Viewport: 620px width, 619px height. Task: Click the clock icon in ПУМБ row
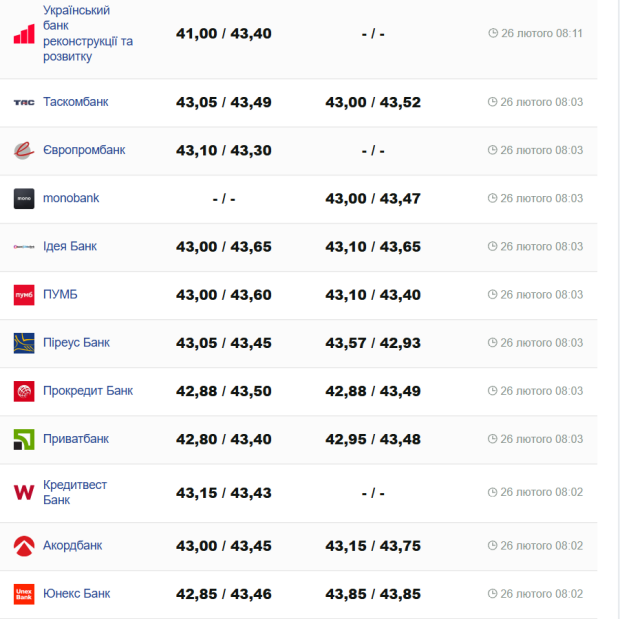[x=493, y=295]
